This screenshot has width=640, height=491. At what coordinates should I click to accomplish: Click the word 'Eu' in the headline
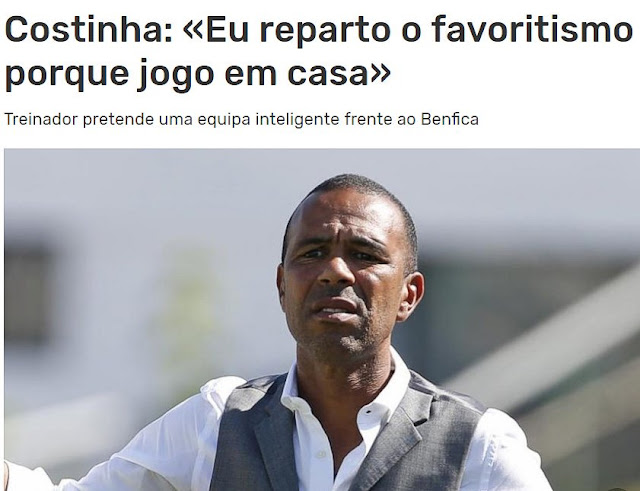[227, 29]
